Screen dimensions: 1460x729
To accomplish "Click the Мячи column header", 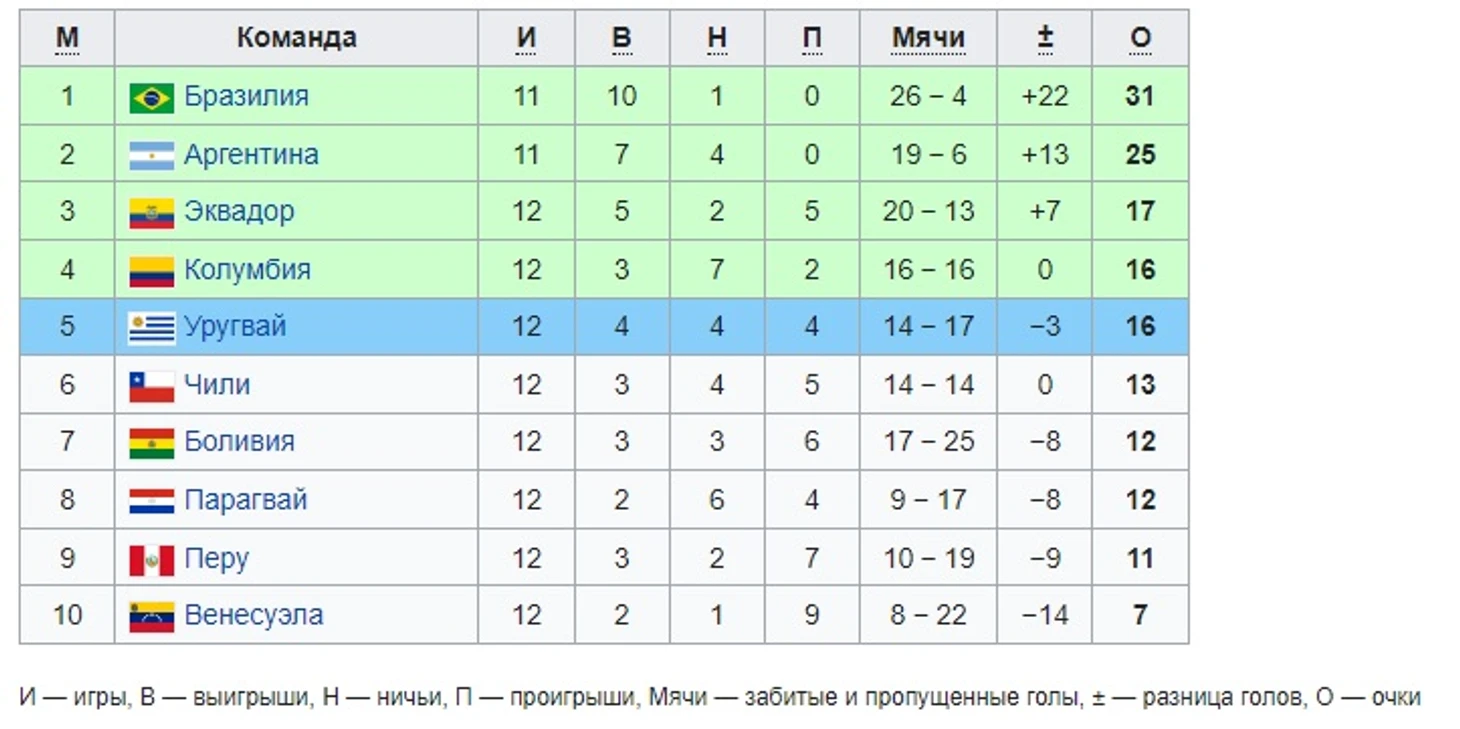I will 927,38.
